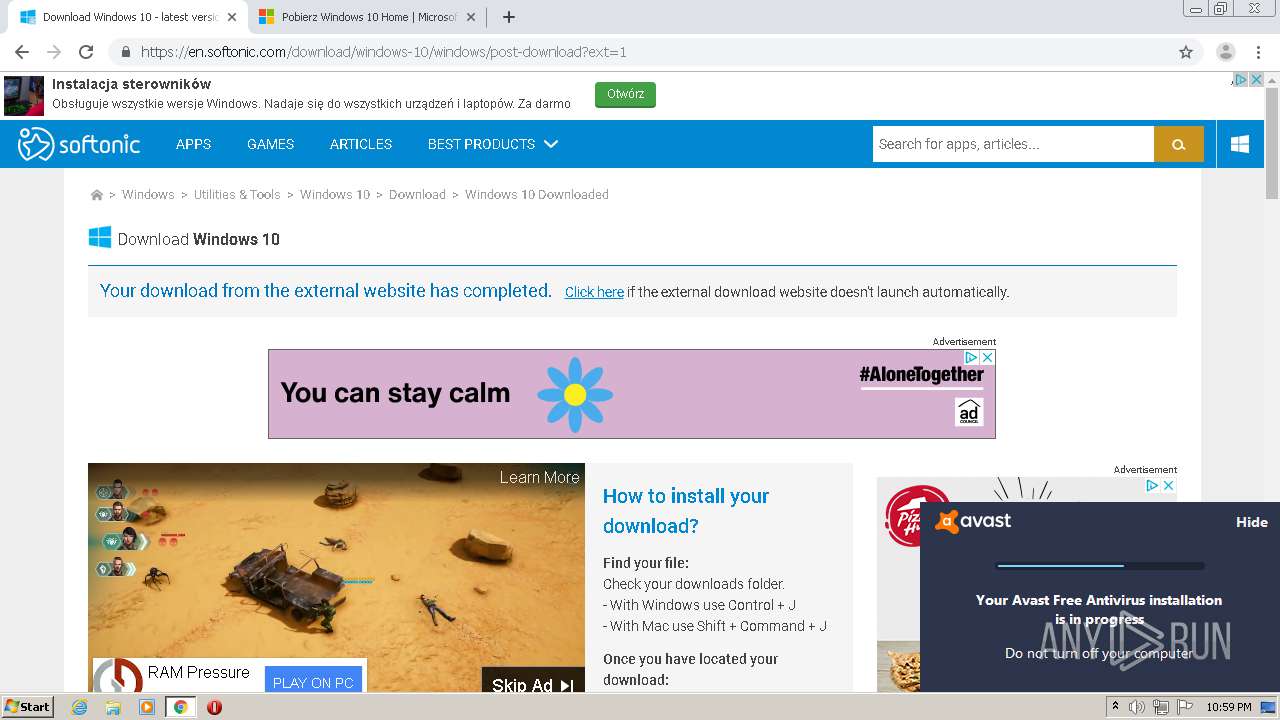Expand the BEST PRODUCTS dropdown

coord(492,144)
